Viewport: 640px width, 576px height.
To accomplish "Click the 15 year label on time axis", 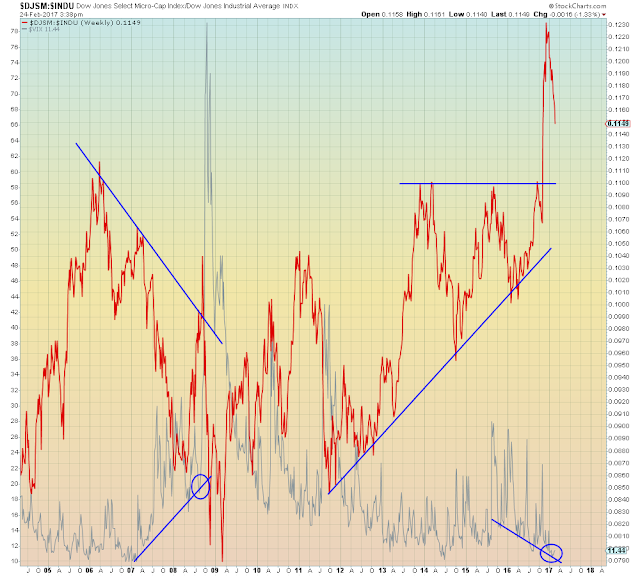I will (x=466, y=571).
